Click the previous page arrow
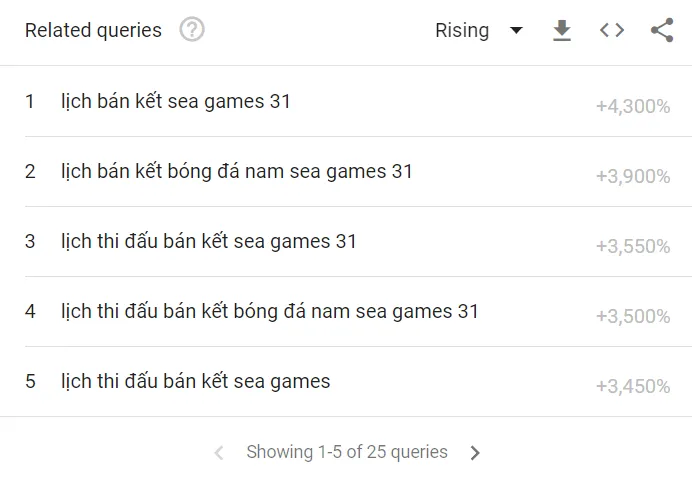The height and width of the screenshot is (482, 692). [219, 453]
